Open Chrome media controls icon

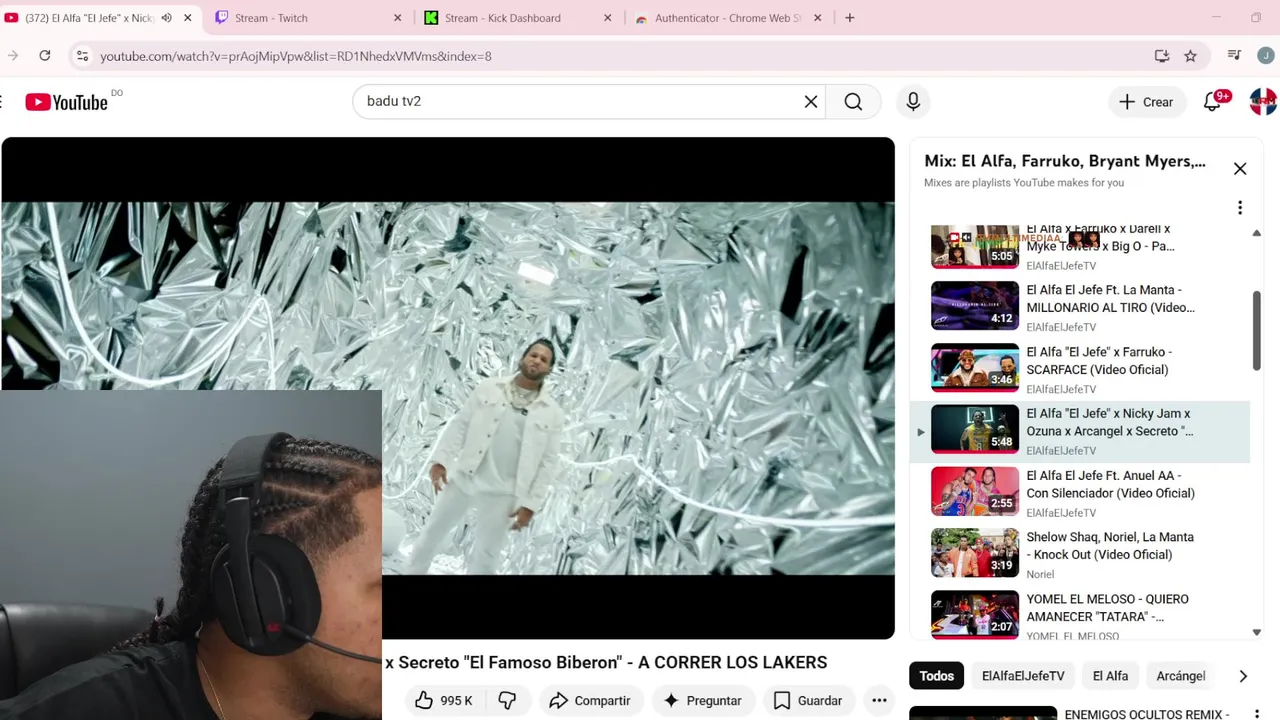[x=1234, y=55]
